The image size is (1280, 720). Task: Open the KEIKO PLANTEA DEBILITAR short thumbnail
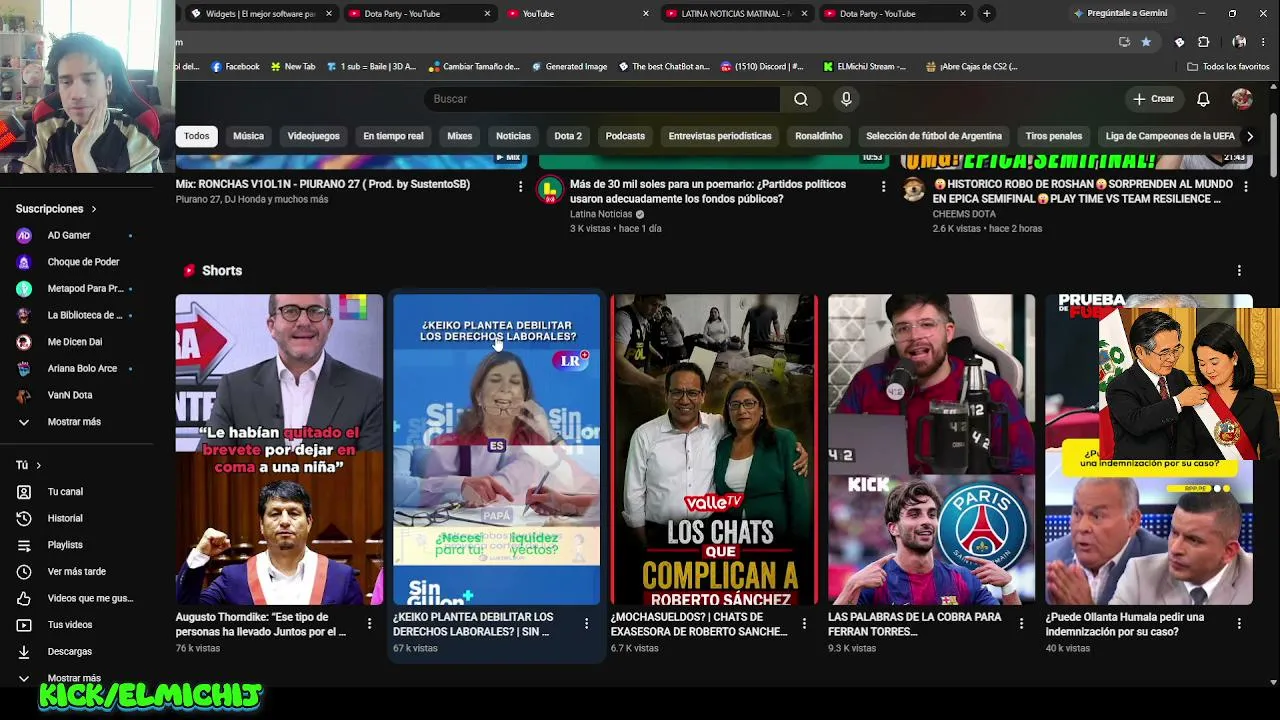coord(496,449)
